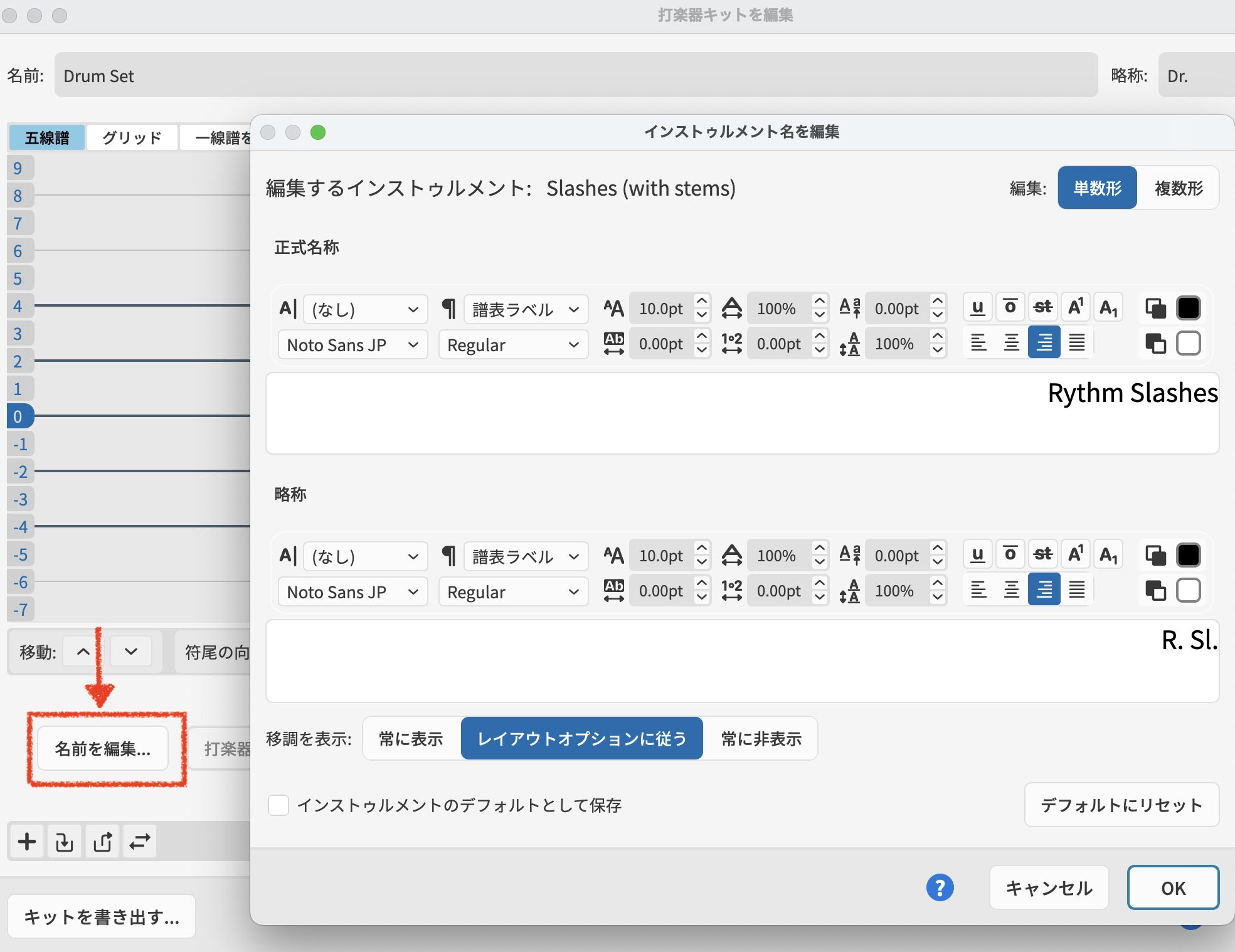
Task: Click the swap instrument arrows icon
Action: point(140,842)
